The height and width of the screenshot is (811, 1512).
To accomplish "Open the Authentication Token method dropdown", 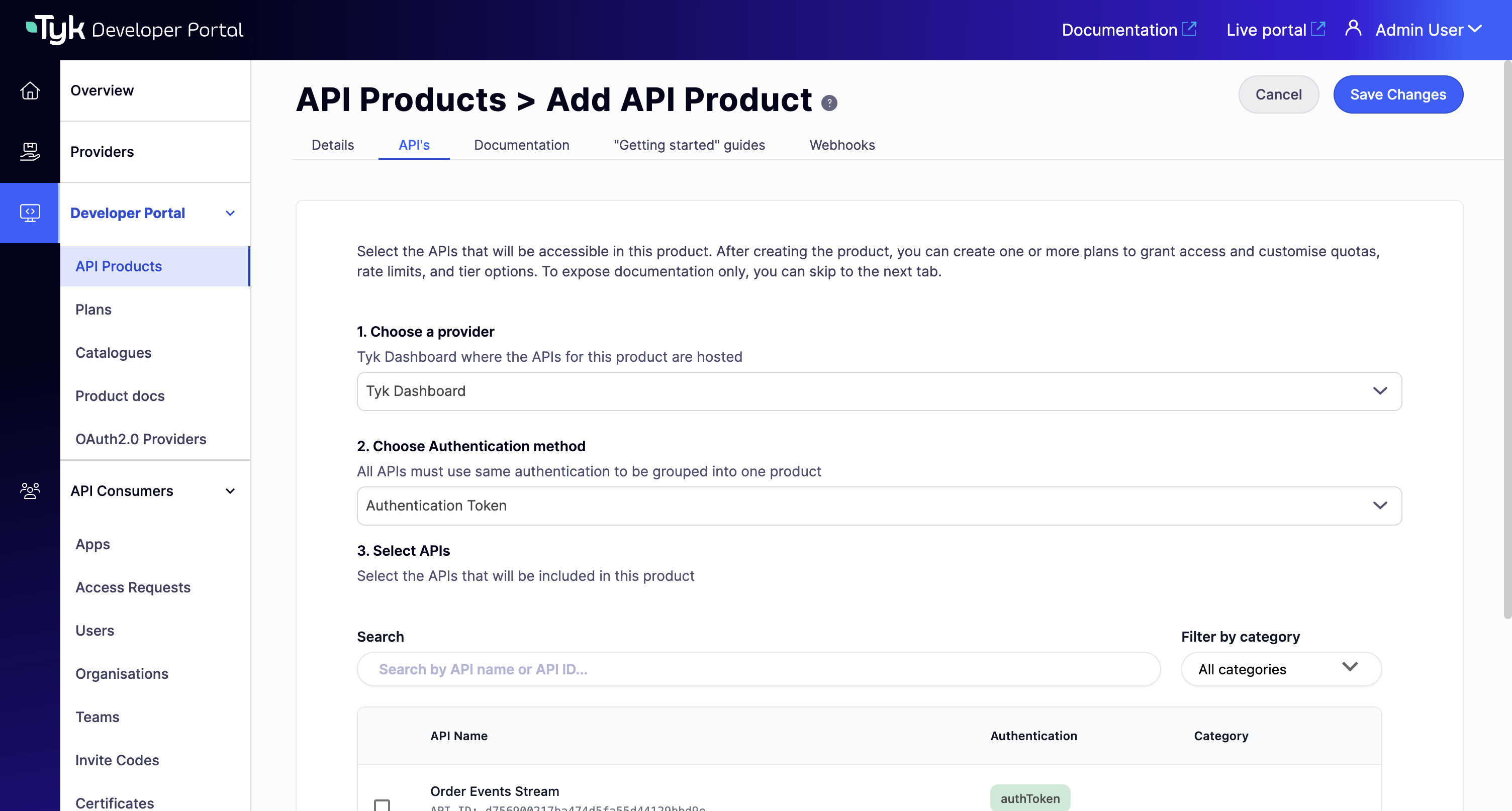I will [x=879, y=505].
